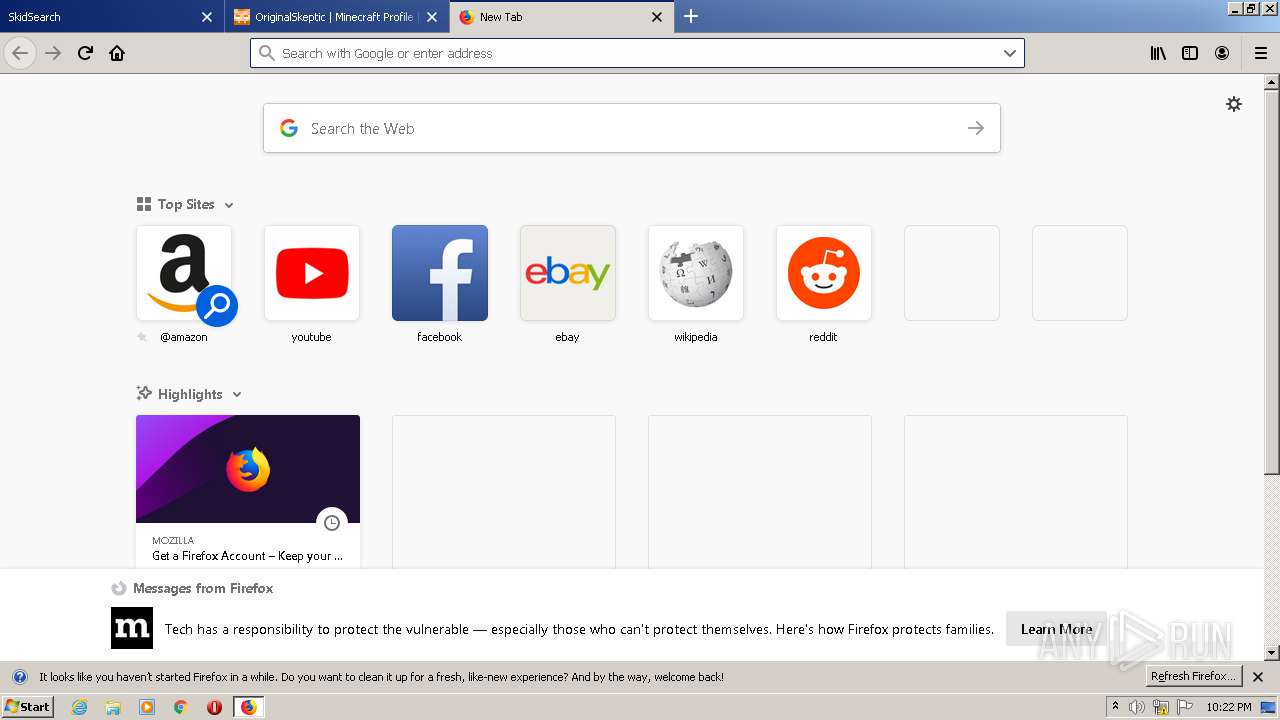Click the page scrollbar down arrow
This screenshot has height=720, width=1280.
tap(1272, 653)
